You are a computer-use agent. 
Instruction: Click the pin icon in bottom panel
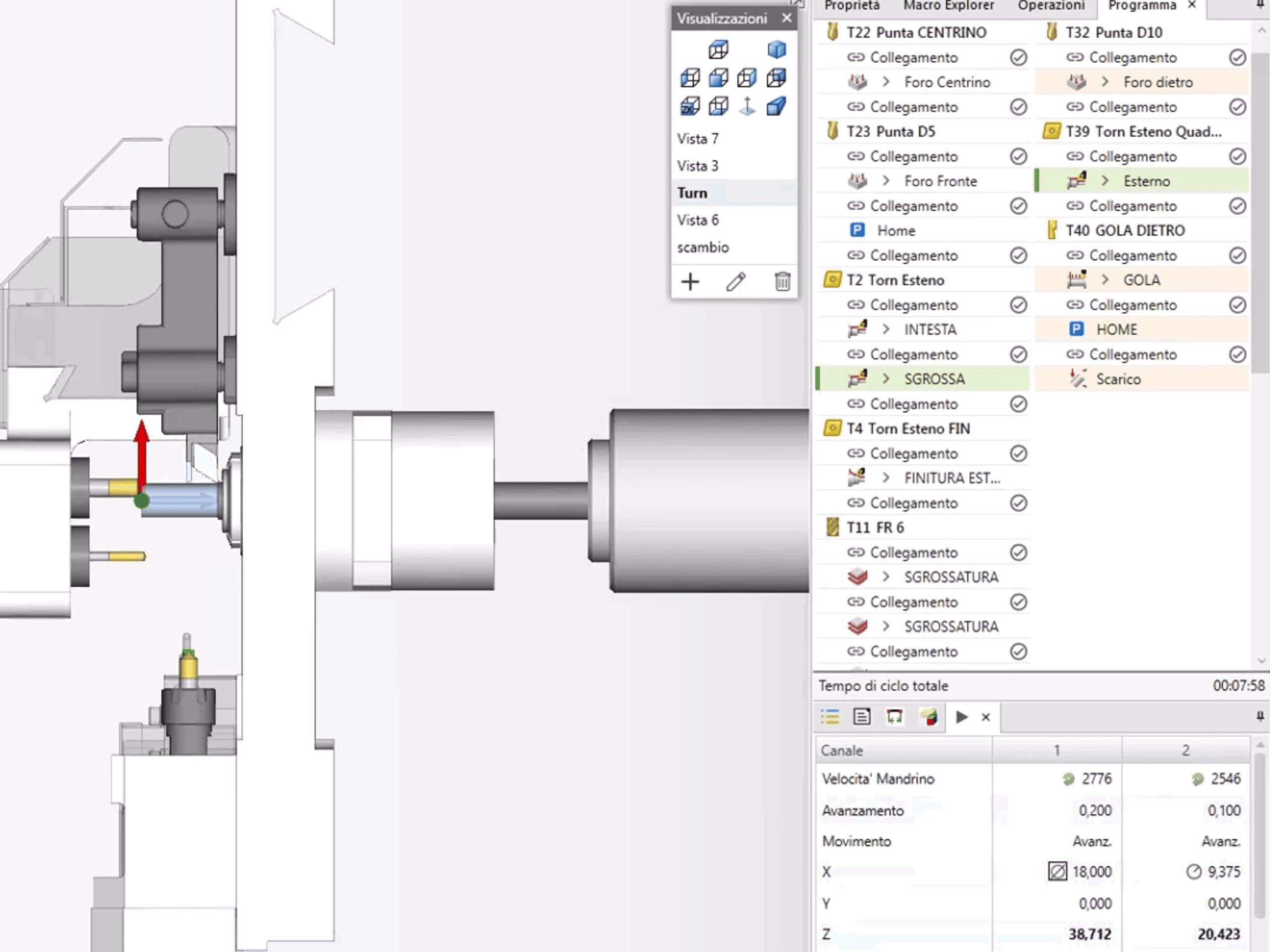pyautogui.click(x=1260, y=716)
